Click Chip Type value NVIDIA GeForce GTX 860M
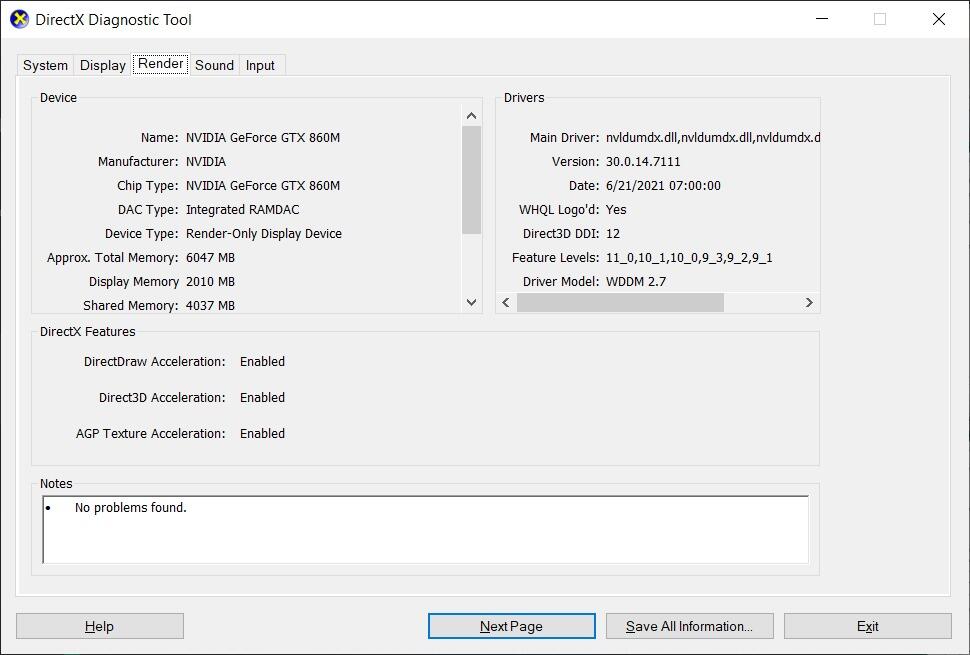This screenshot has width=970, height=655. pyautogui.click(x=263, y=186)
